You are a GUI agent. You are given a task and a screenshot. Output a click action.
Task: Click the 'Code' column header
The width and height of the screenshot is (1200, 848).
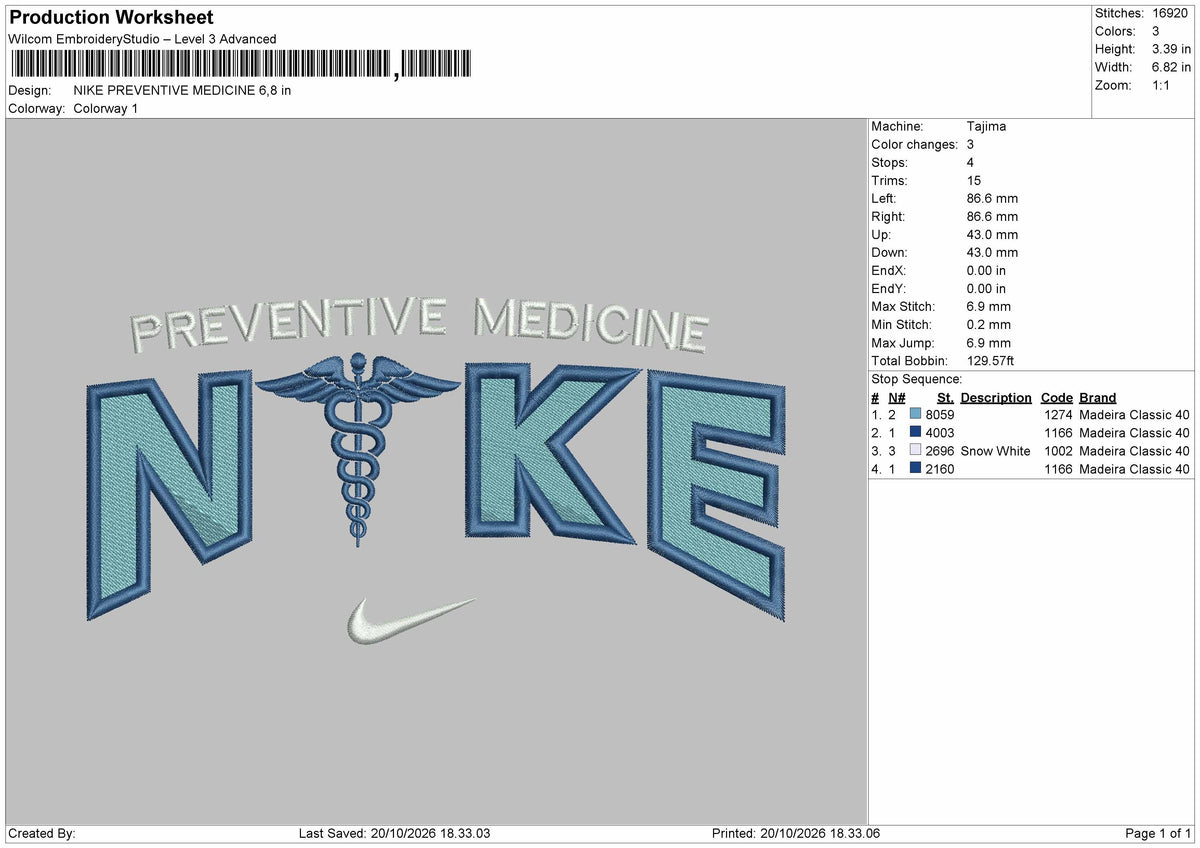1056,398
